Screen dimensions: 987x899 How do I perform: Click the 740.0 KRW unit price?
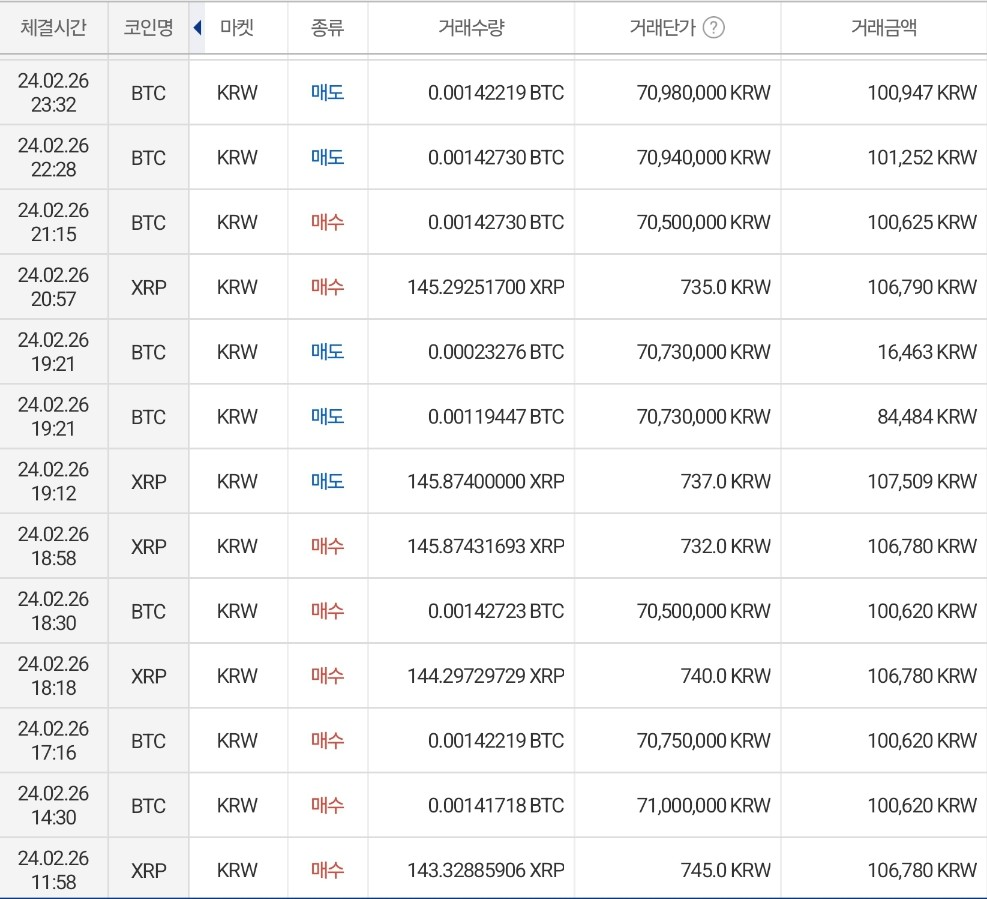coord(726,676)
